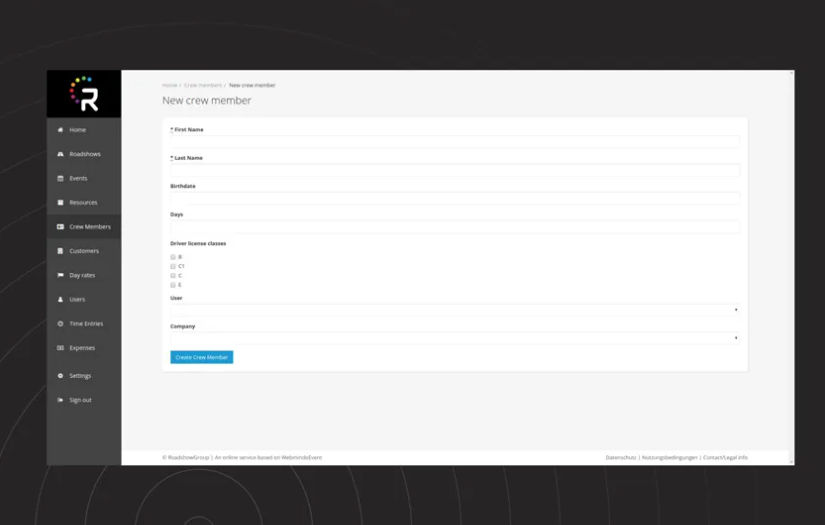Open the Contact/Legal info footer link
The image size is (825, 525).
725,458
